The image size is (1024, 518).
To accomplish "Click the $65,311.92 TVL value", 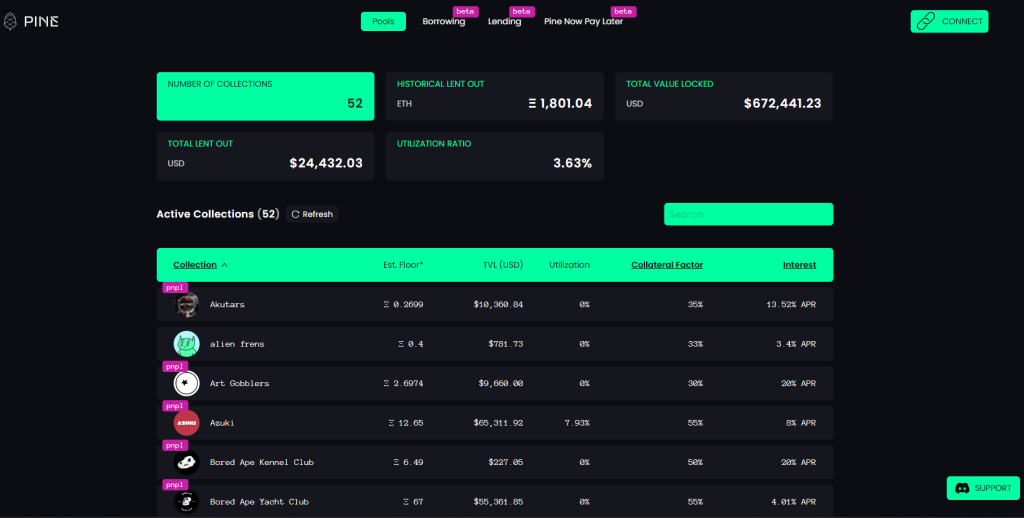I will (x=498, y=423).
